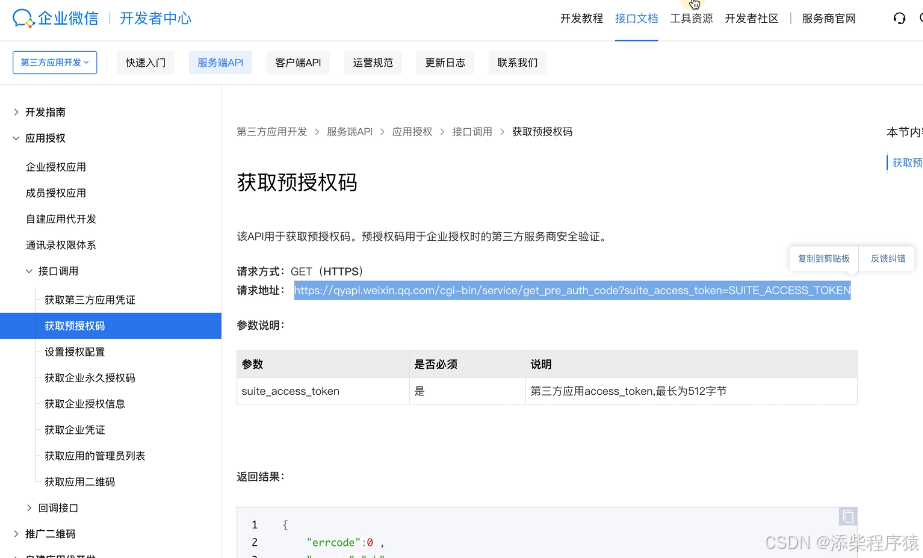923x558 pixels.
Task: Click 复制到剪贴板 popup button
Action: 824,258
